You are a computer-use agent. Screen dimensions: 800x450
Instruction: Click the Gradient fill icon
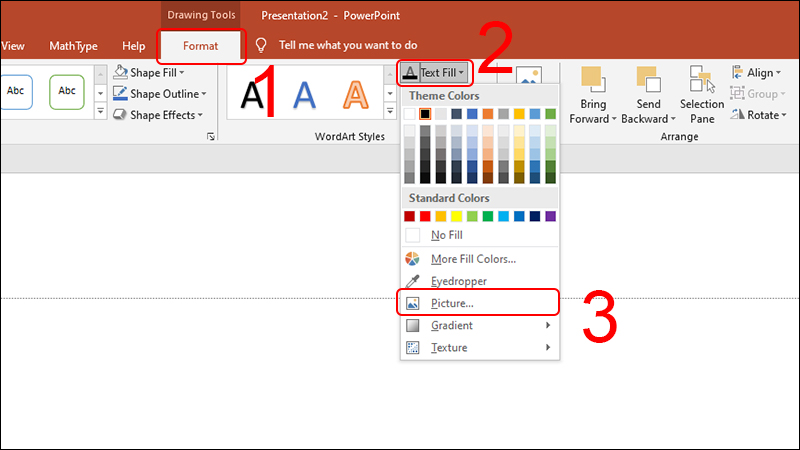coord(412,326)
